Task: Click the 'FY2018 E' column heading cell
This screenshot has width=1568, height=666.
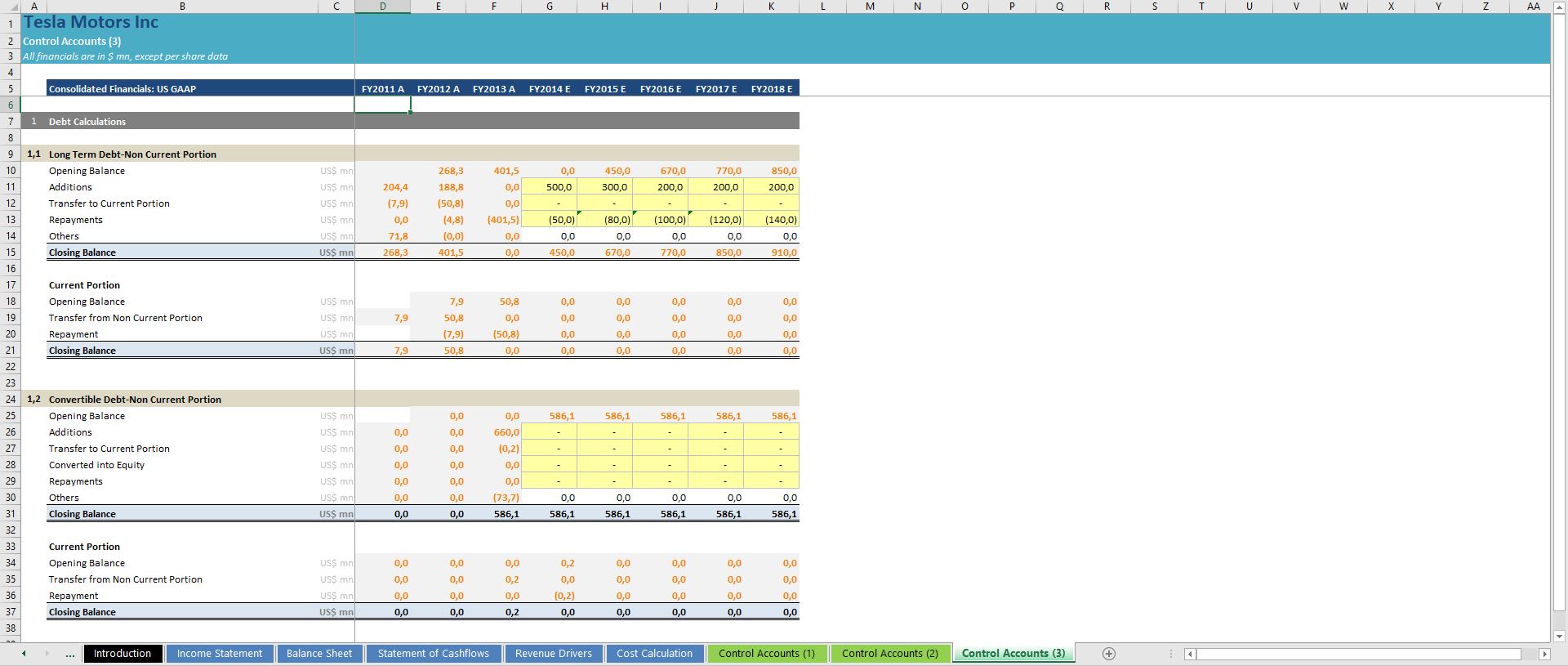Action: [772, 88]
